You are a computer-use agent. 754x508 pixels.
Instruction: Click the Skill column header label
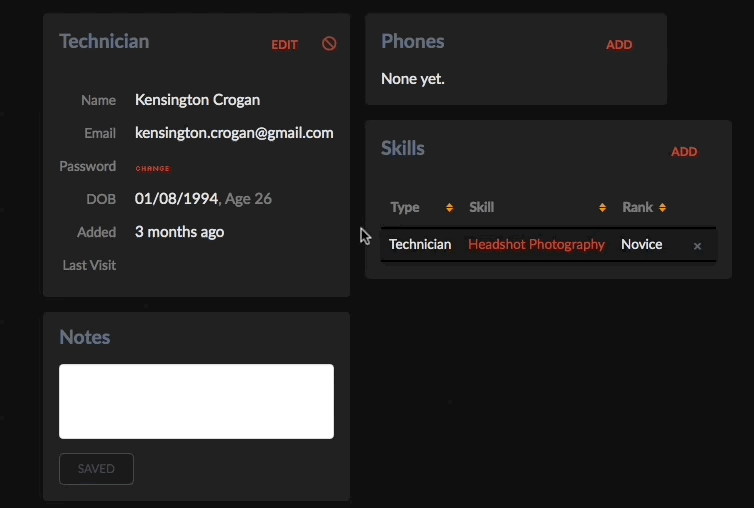coord(481,207)
